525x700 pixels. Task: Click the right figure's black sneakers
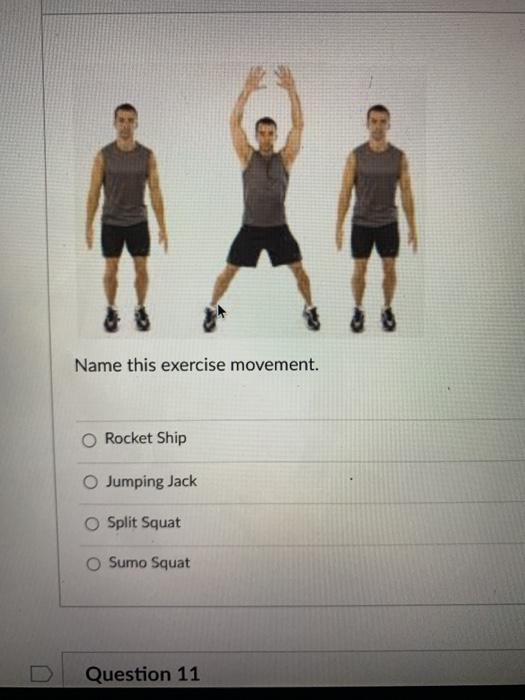pos(373,319)
